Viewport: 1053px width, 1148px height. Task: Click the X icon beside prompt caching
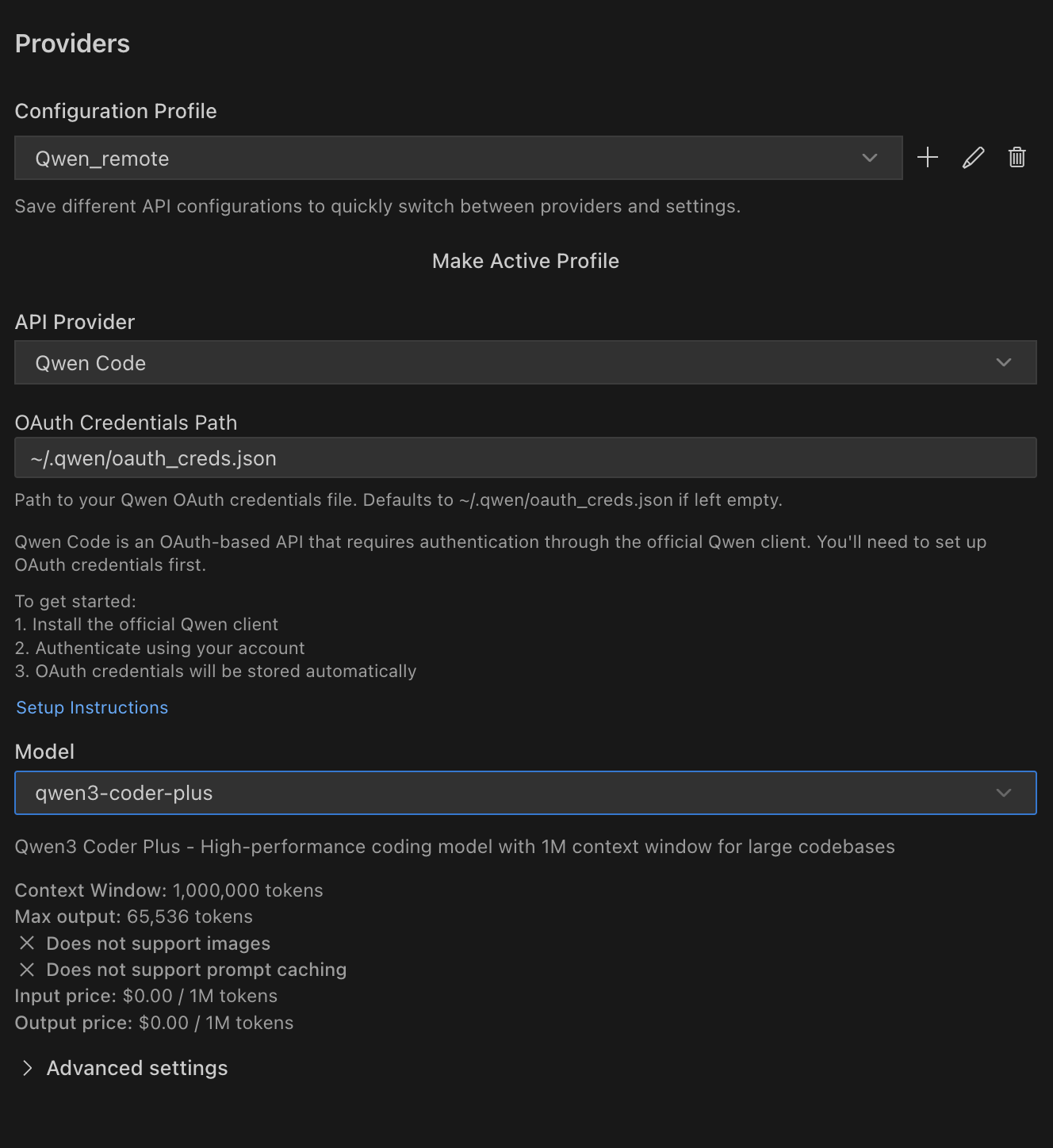click(x=27, y=970)
